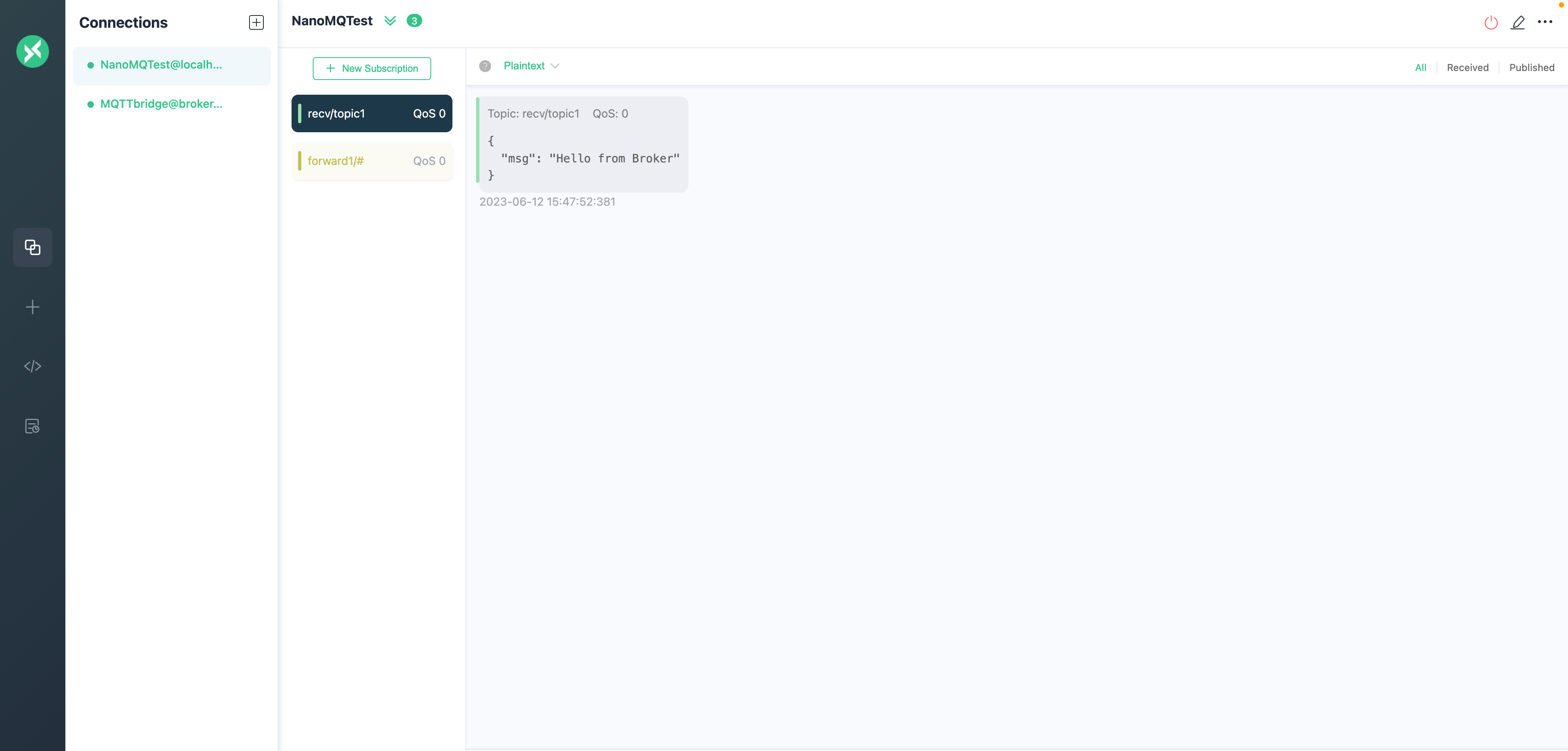Open the Connections page icon in sidebar

click(32, 247)
